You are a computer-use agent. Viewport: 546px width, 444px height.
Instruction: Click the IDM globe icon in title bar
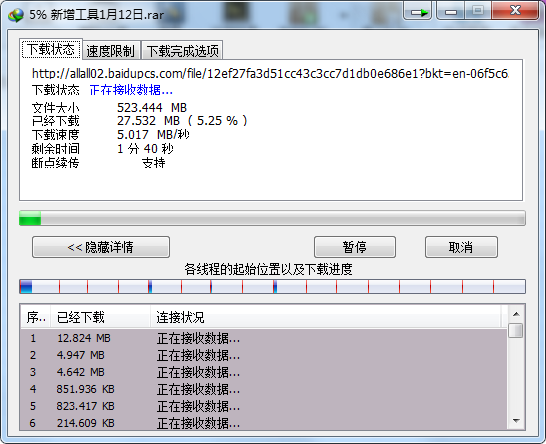click(16, 15)
